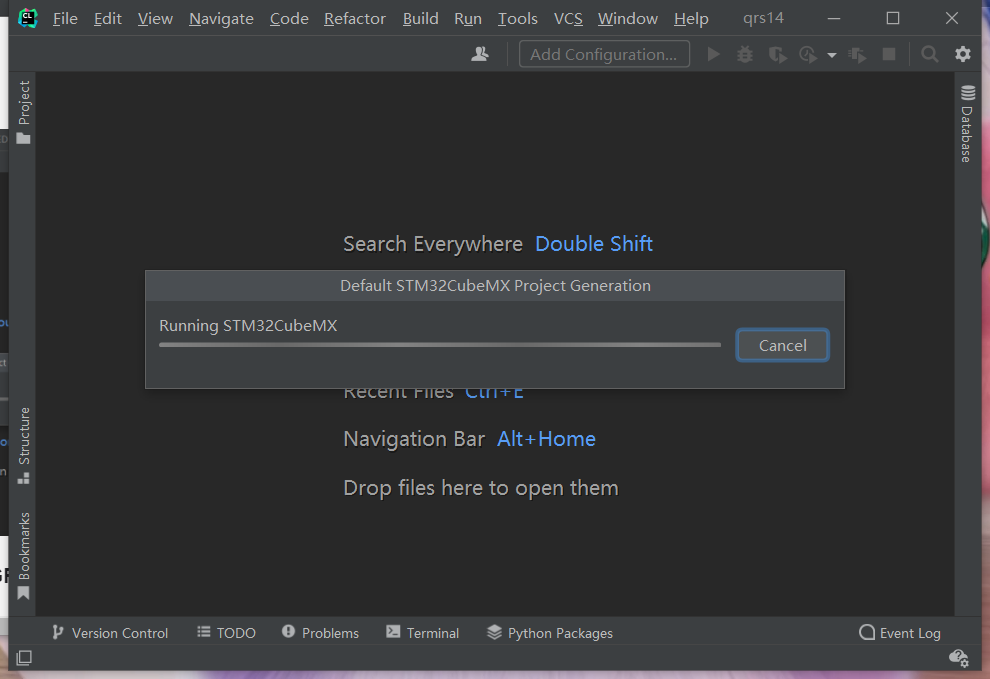
Task: Click the 'Drop files here to open them' text
Action: click(x=481, y=488)
